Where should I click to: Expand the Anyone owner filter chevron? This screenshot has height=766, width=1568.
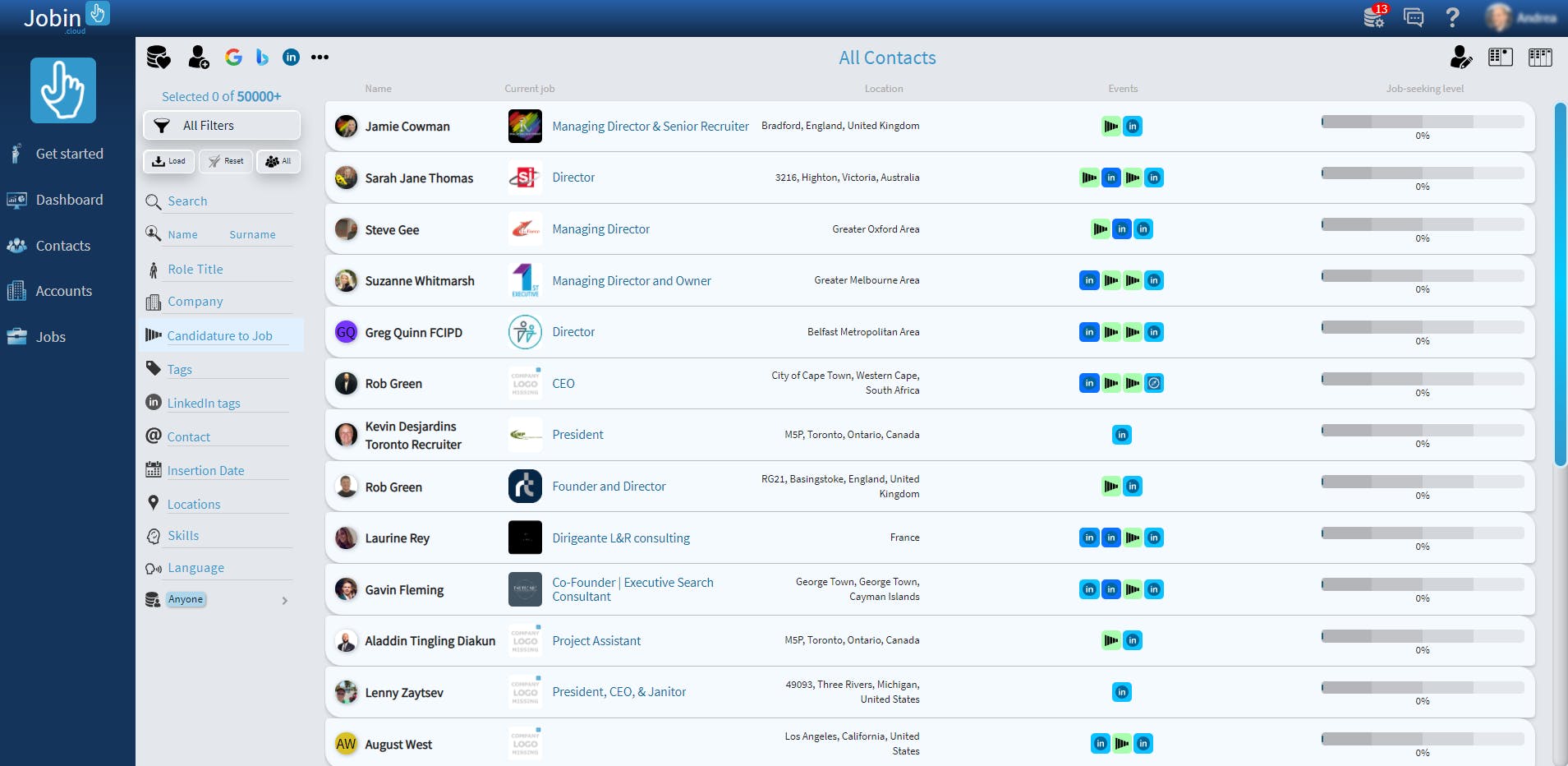[x=285, y=601]
